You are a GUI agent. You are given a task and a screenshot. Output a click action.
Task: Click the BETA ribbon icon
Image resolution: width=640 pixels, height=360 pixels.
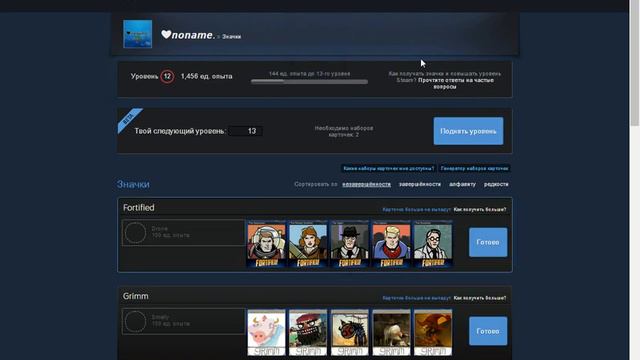130,120
